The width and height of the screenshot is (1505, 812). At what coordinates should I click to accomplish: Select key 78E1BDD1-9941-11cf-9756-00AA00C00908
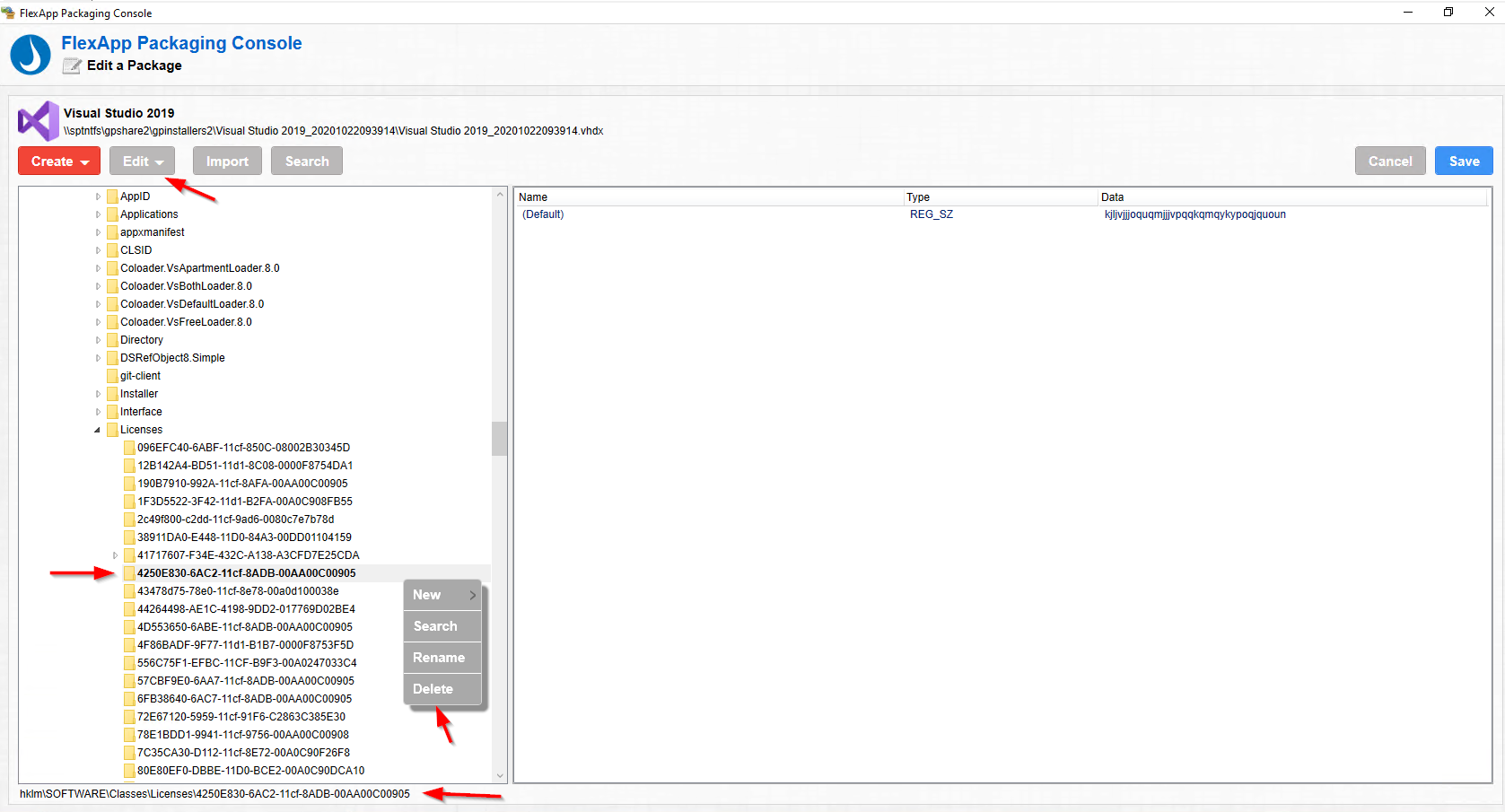click(243, 735)
